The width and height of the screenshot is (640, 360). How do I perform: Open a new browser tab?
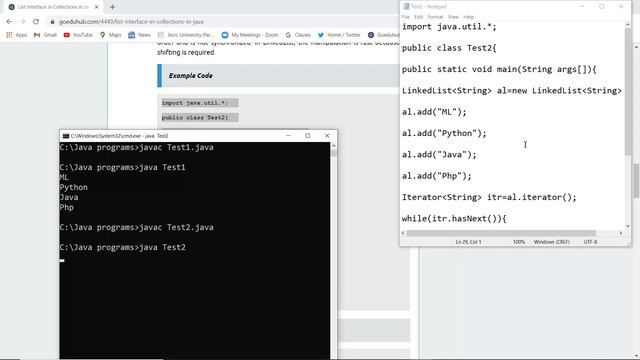click(x=112, y=7)
